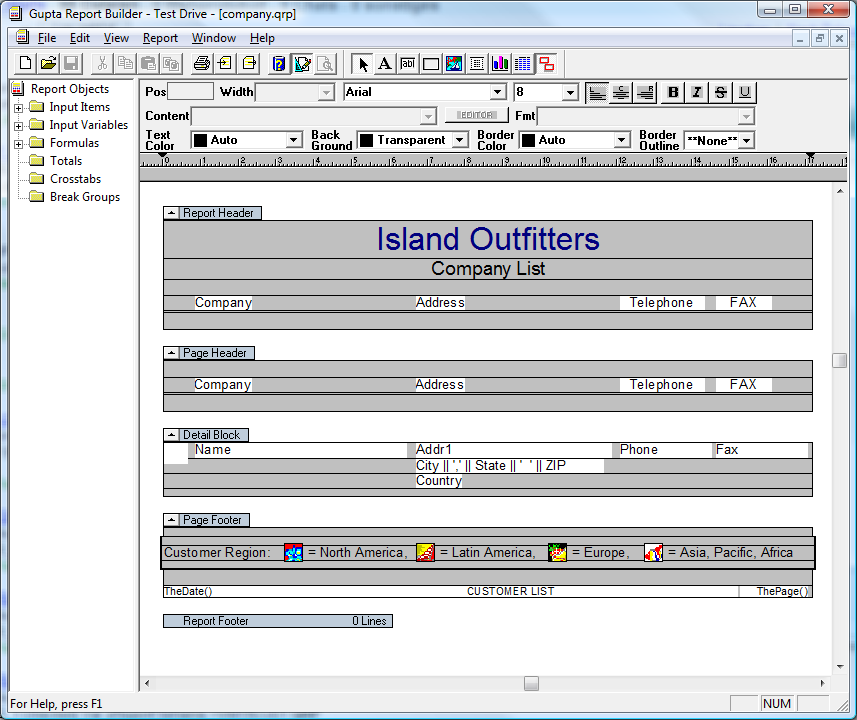Click North America region picture icon

point(294,553)
